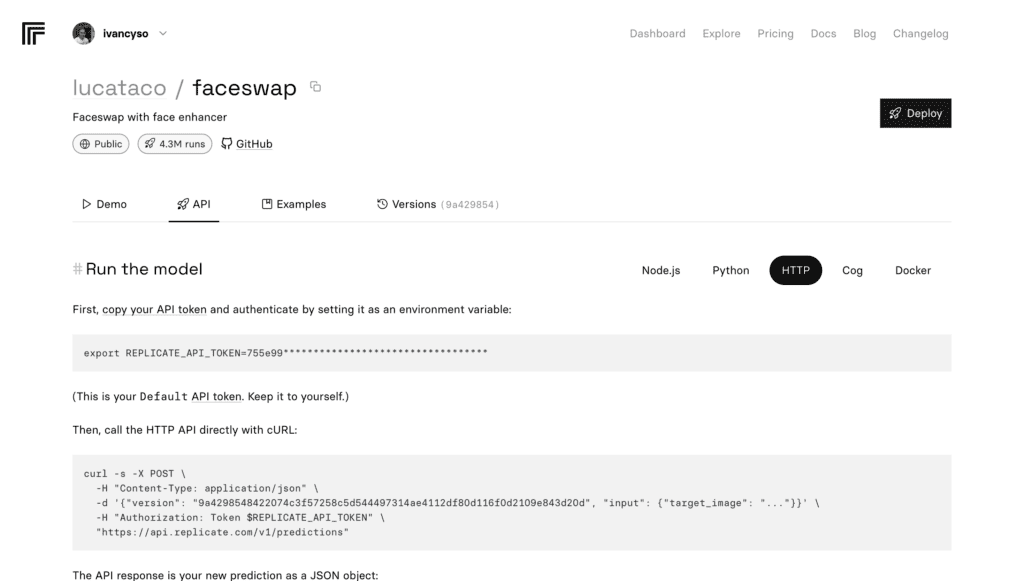Open the GitHub repository link

254,144
